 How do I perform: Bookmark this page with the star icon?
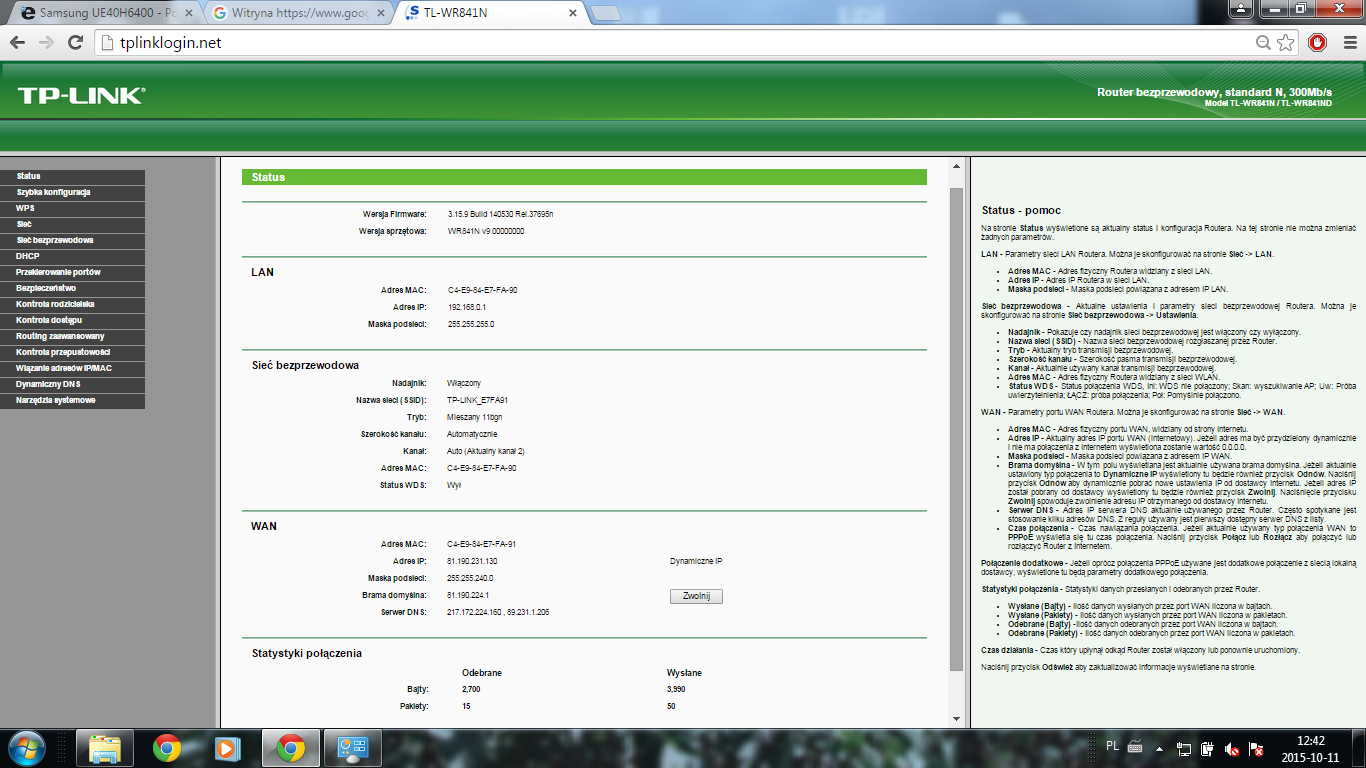[1286, 43]
